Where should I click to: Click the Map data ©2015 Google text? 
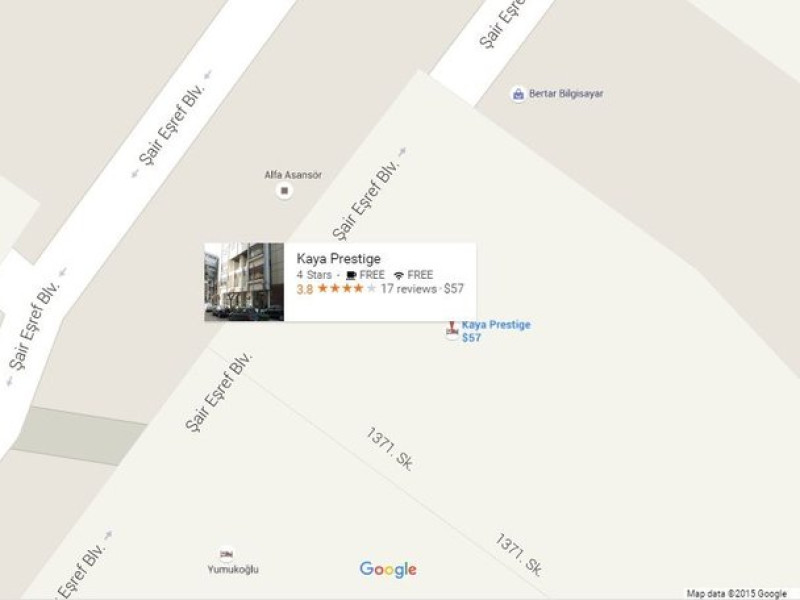coord(736,593)
